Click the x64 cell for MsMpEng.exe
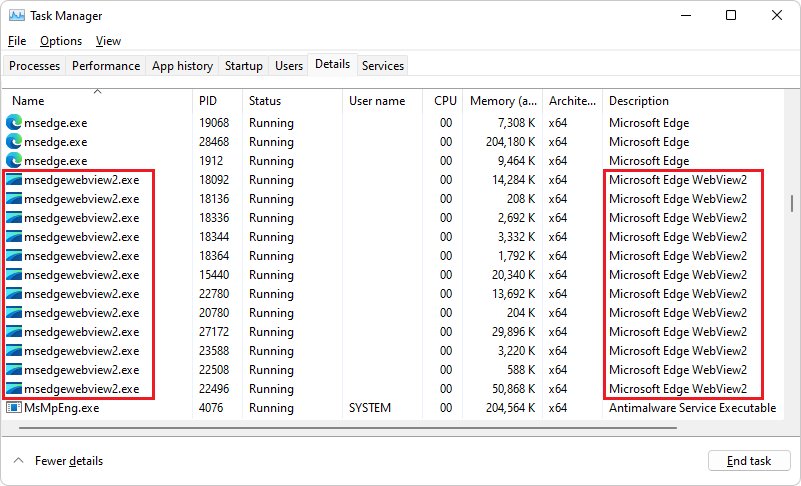 pyautogui.click(x=558, y=408)
